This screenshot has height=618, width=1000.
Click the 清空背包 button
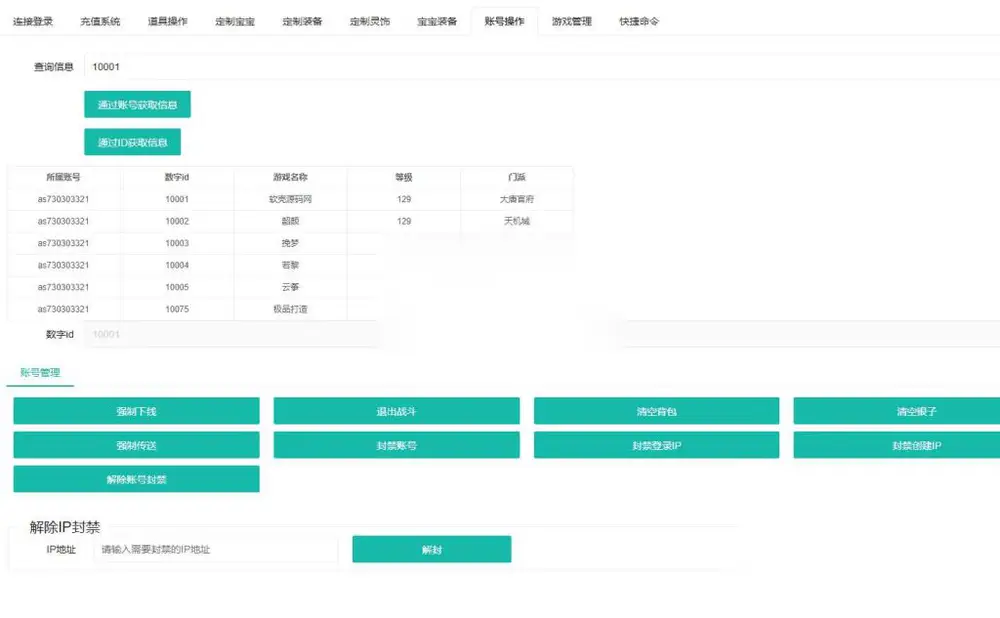pos(656,411)
